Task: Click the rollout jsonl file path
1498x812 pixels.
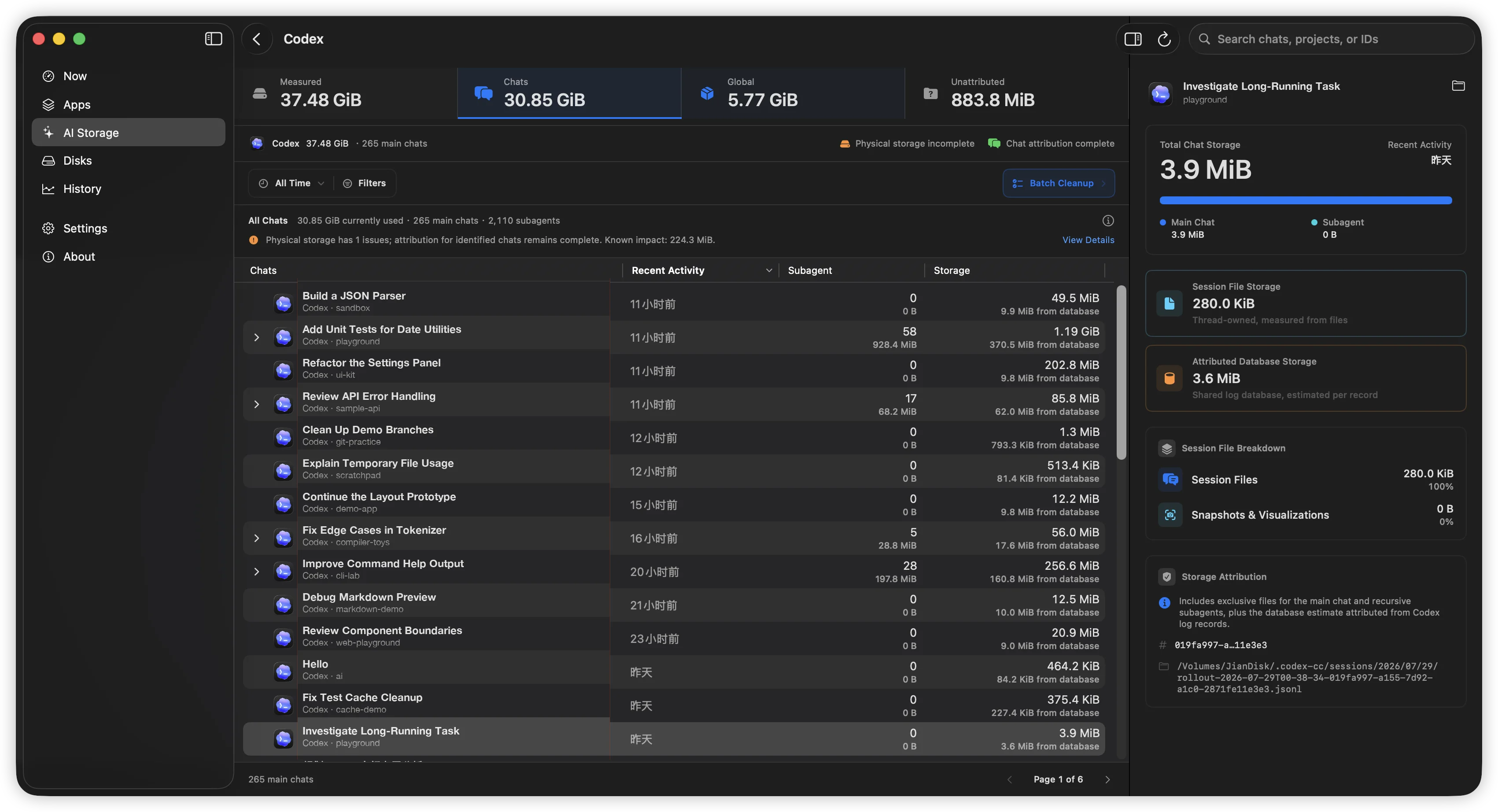Action: coord(1307,678)
